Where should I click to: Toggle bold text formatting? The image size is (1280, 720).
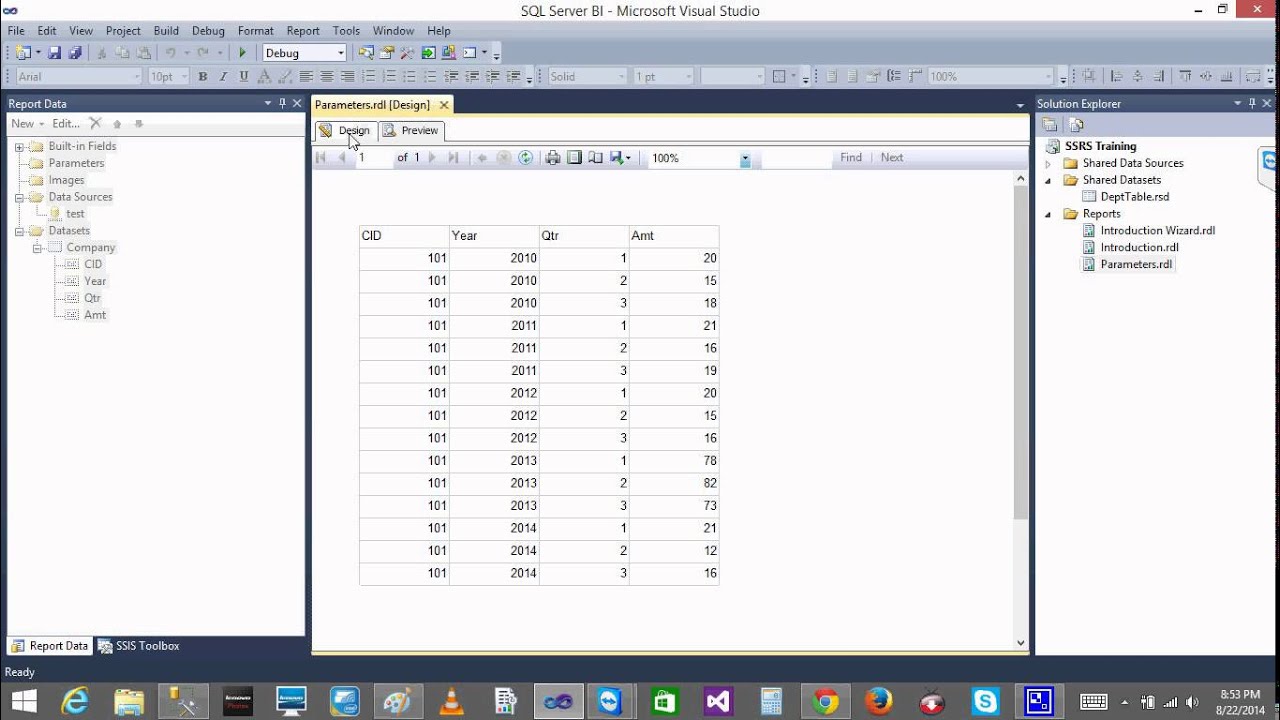(202, 77)
